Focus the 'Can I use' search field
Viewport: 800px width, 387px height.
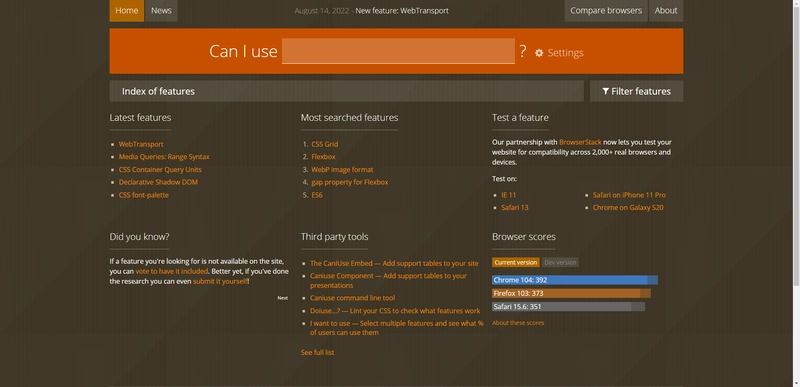(398, 51)
